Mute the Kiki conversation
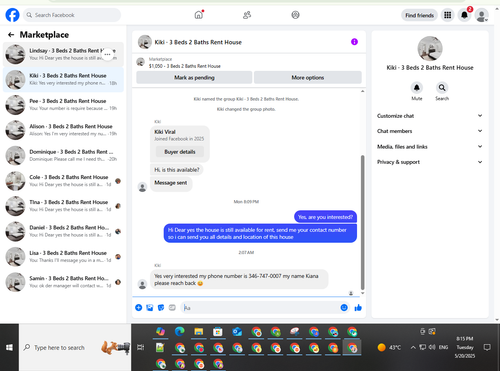Viewport: 500px width, 371px height. click(417, 88)
